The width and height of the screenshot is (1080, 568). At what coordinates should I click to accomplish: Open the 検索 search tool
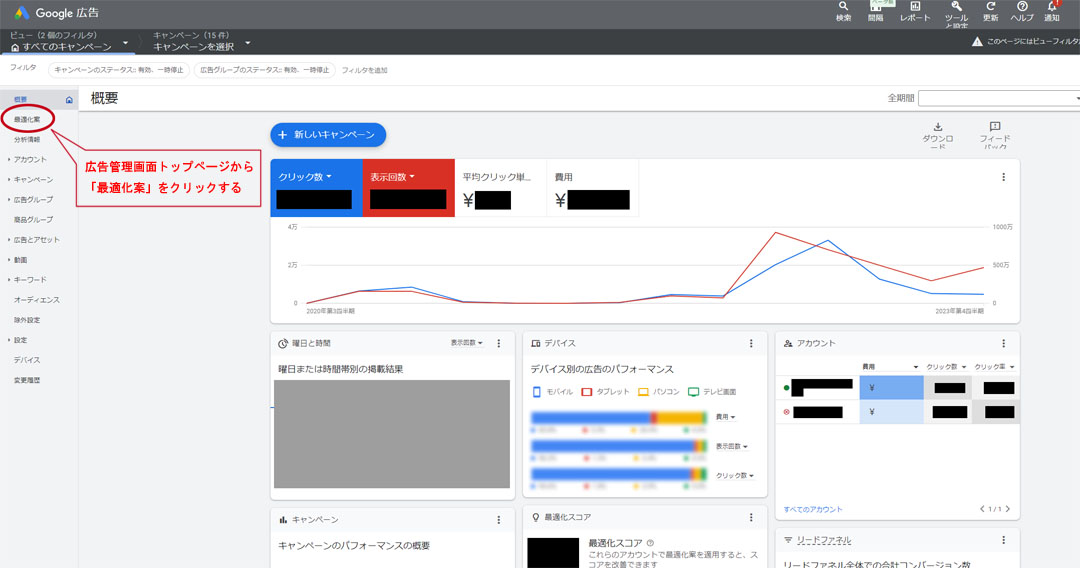coord(843,7)
